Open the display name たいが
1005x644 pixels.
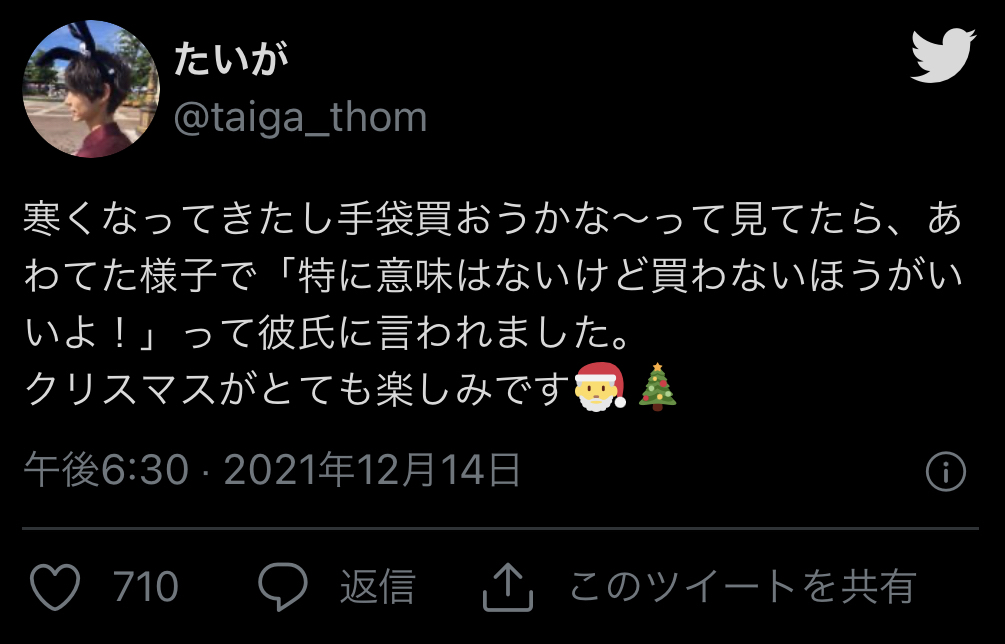pos(231,59)
